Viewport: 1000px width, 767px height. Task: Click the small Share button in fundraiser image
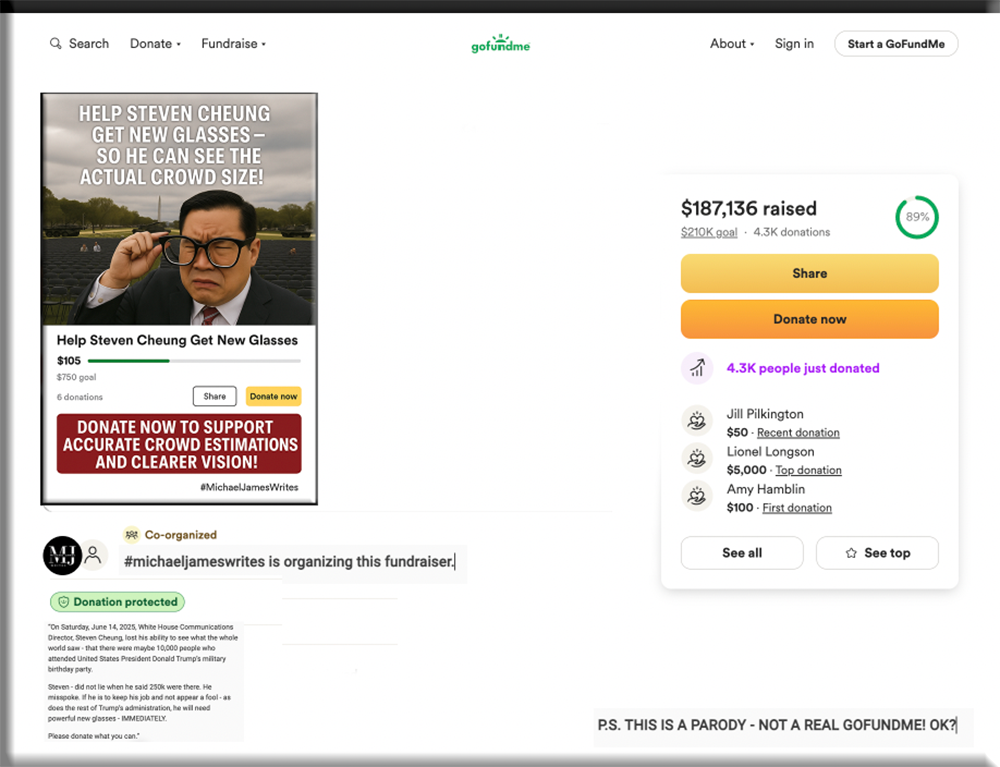click(214, 396)
